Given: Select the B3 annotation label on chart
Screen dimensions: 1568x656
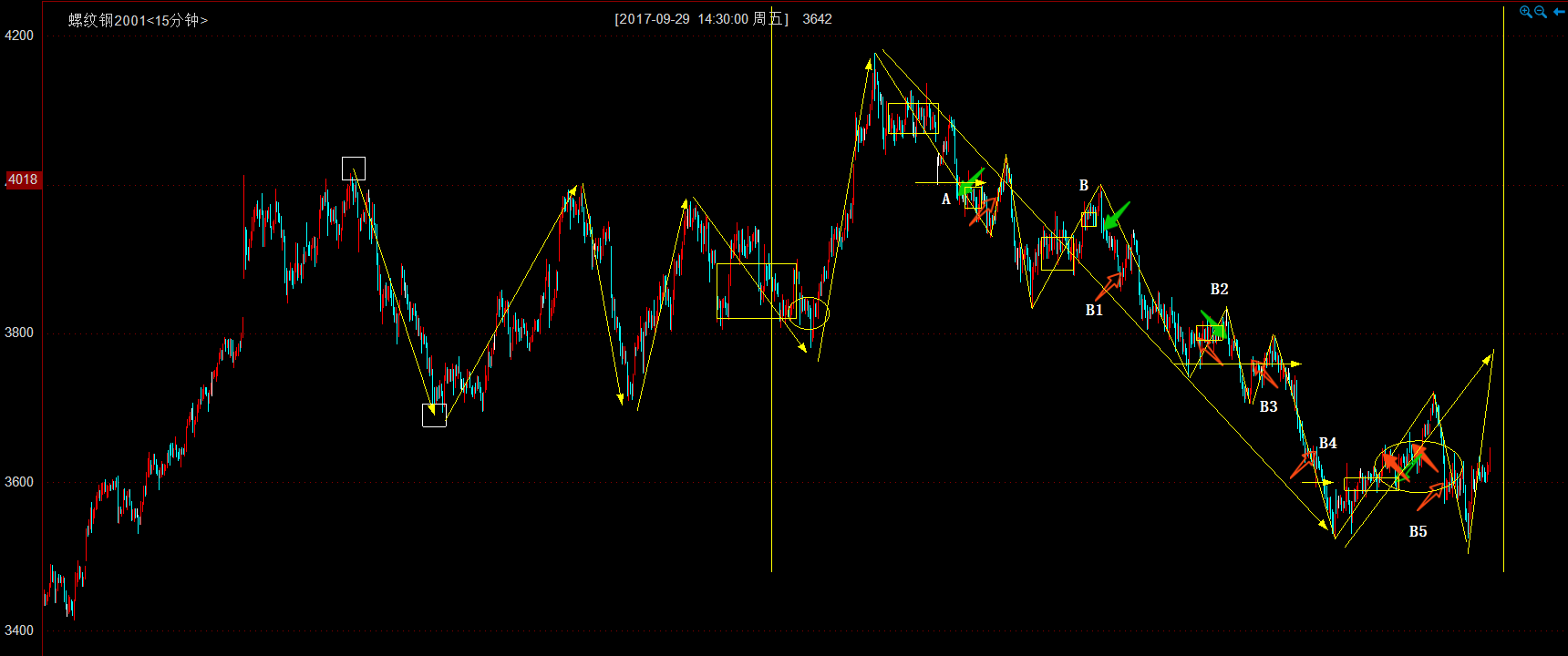Looking at the screenshot, I should click(1268, 406).
